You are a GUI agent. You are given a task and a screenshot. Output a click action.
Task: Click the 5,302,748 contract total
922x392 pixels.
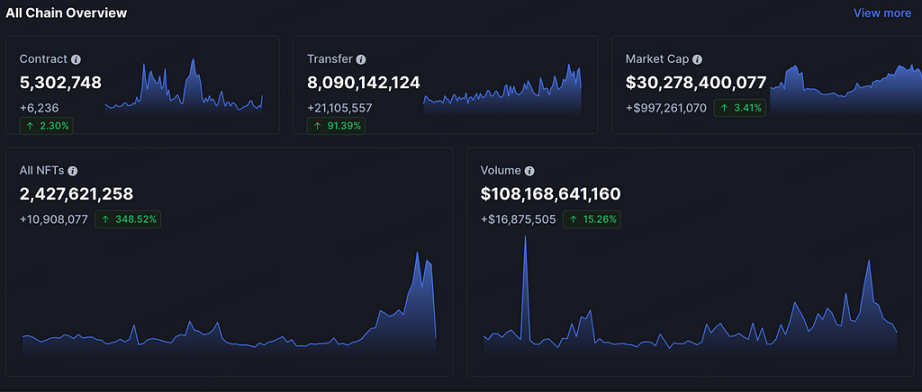(x=61, y=83)
